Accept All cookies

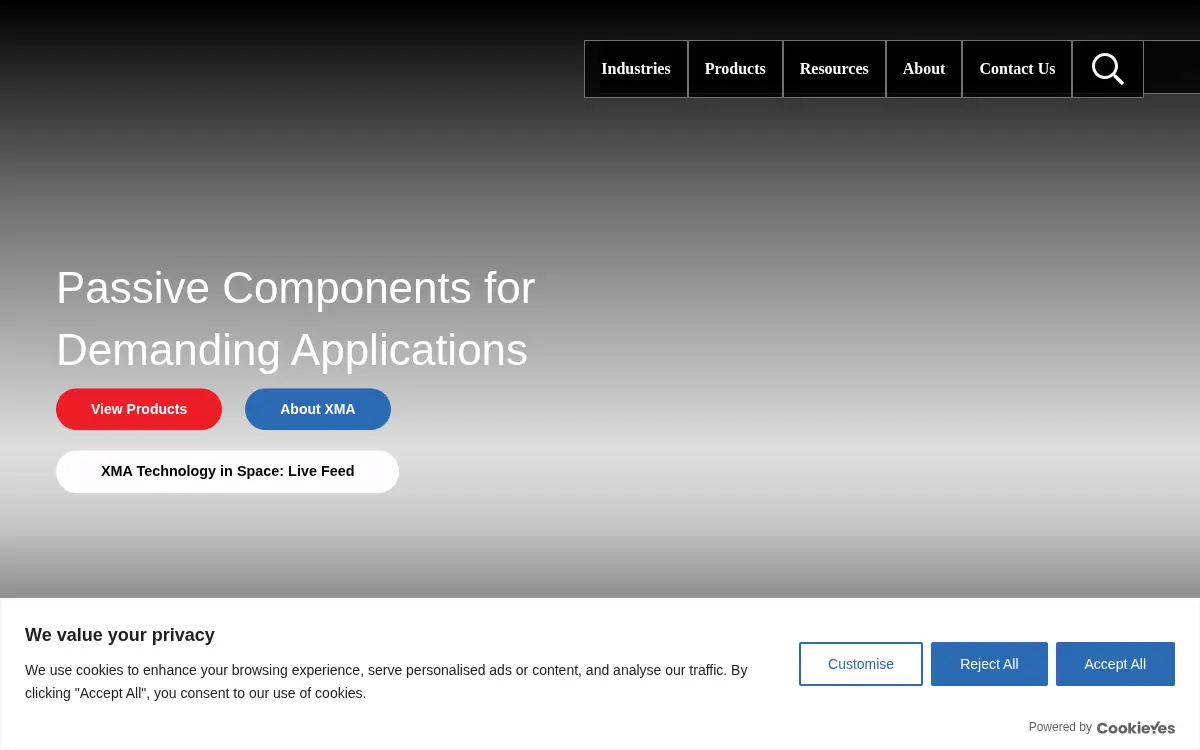tap(1115, 664)
